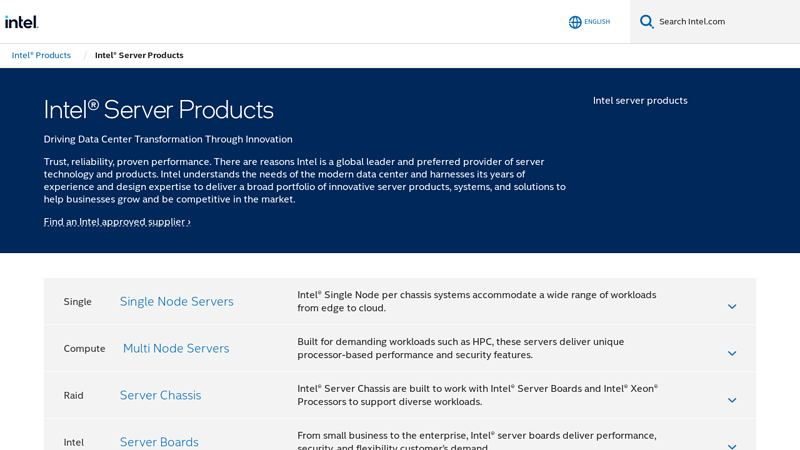Click the Driving Data Center Transformation subtitle

168,139
